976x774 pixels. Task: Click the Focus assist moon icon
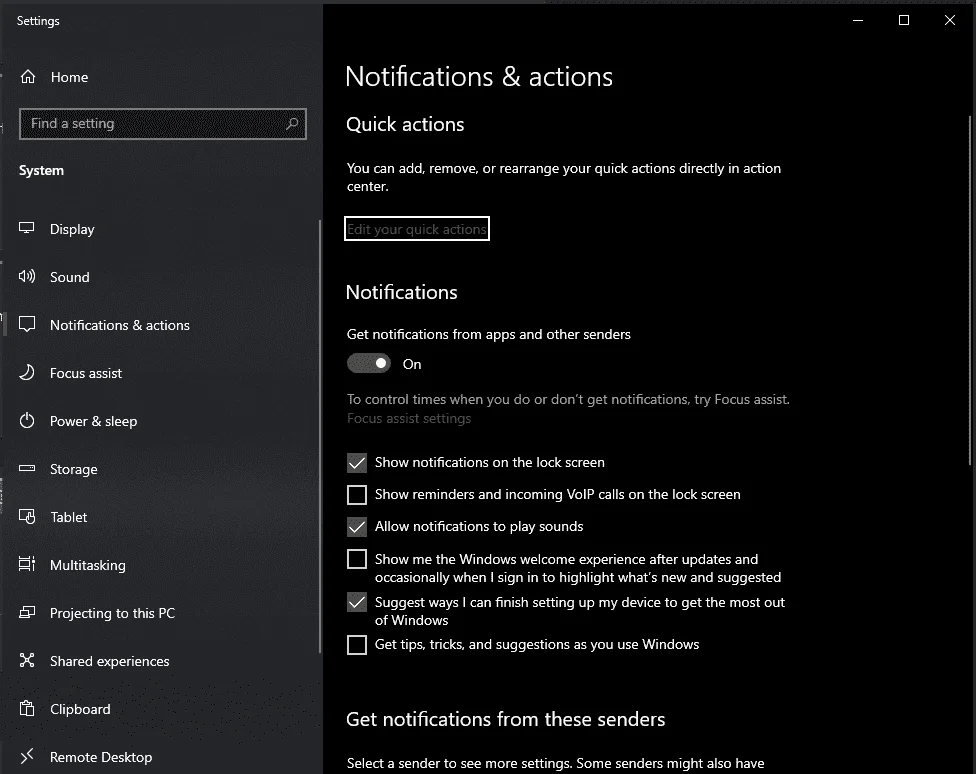coord(27,372)
